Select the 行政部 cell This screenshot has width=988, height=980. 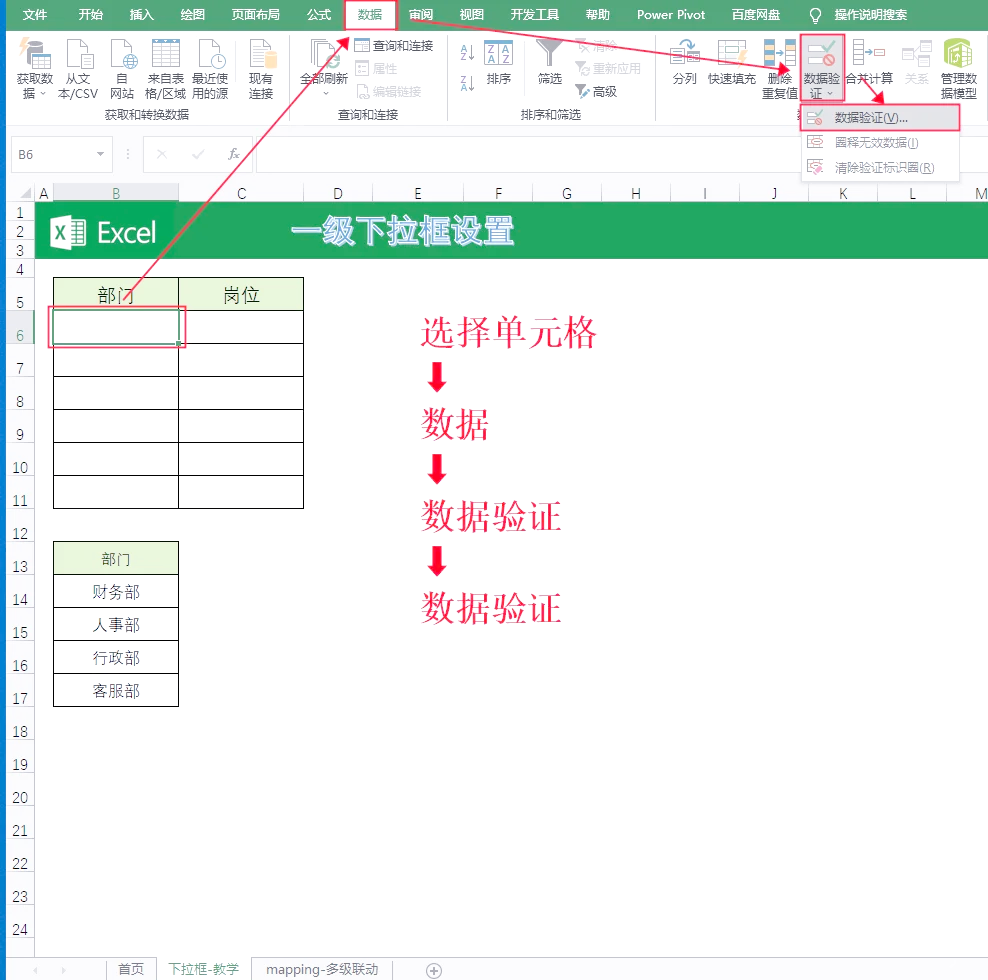pyautogui.click(x=116, y=658)
